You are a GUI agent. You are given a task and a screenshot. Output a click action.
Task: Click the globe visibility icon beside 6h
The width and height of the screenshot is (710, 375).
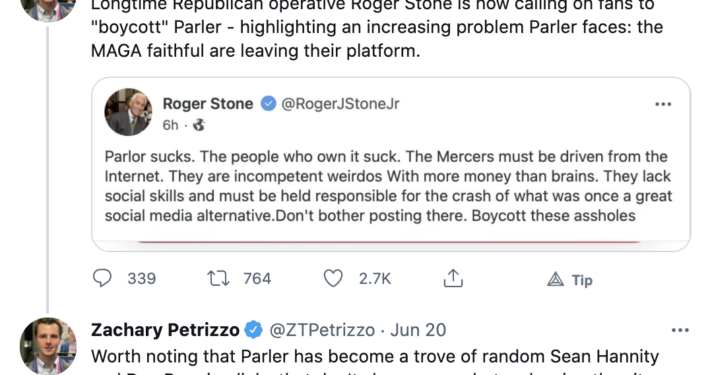[199, 125]
